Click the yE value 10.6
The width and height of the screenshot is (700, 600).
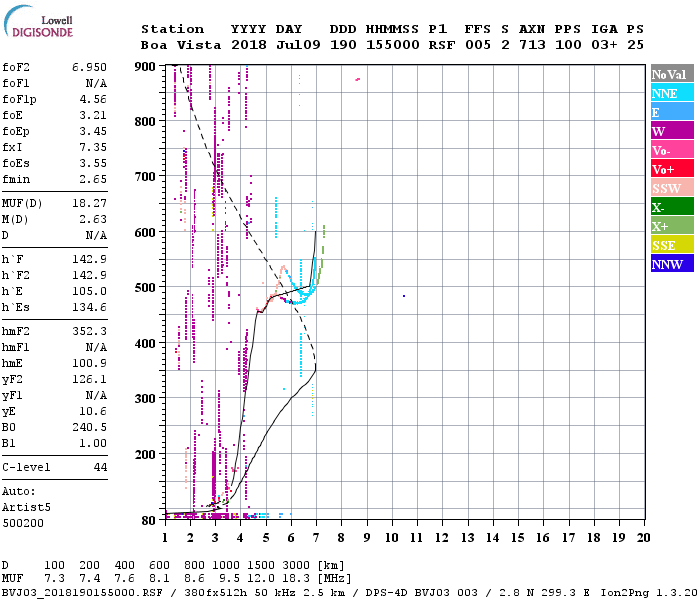click(93, 411)
